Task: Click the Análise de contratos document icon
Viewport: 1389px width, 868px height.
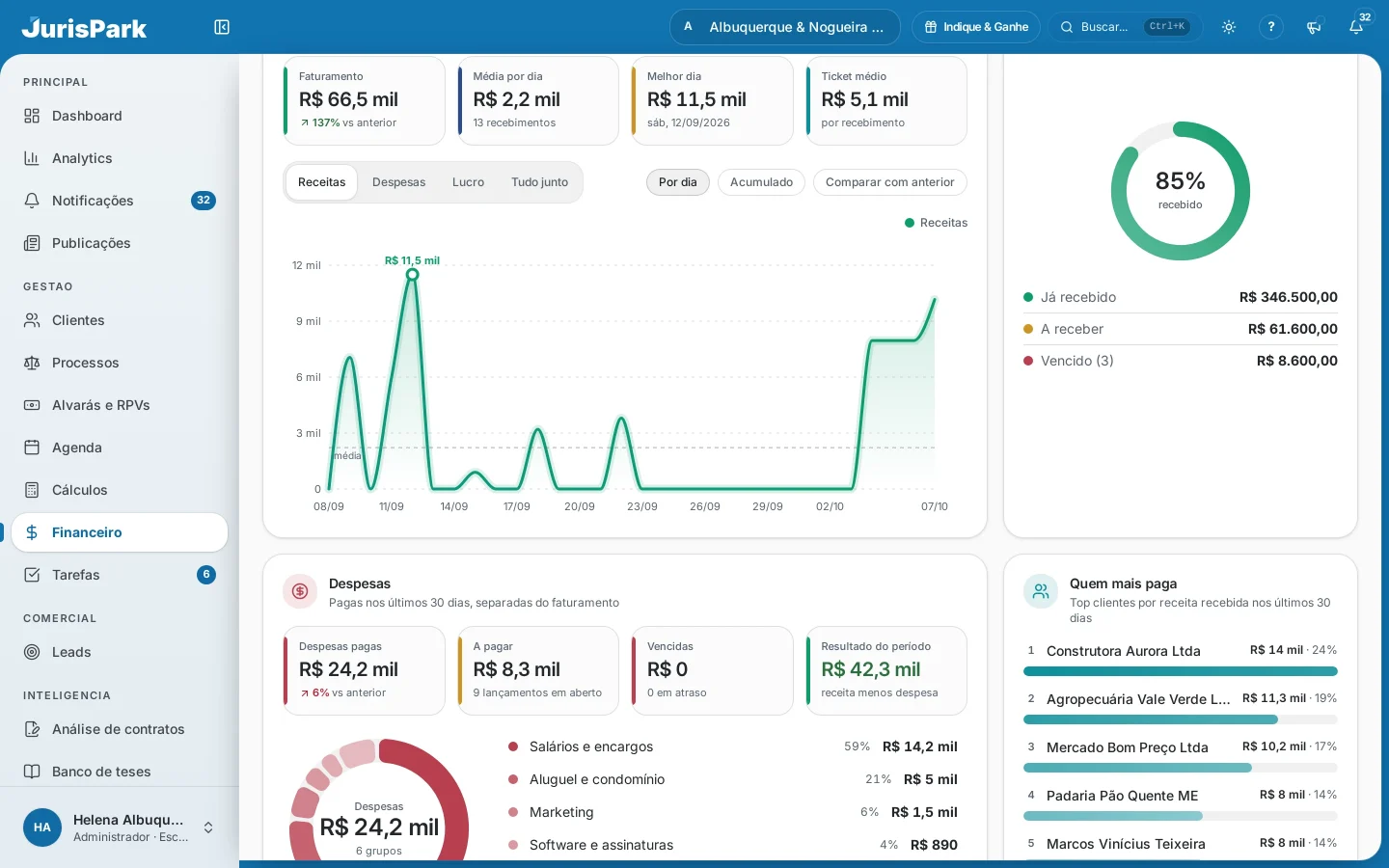Action: click(x=32, y=729)
